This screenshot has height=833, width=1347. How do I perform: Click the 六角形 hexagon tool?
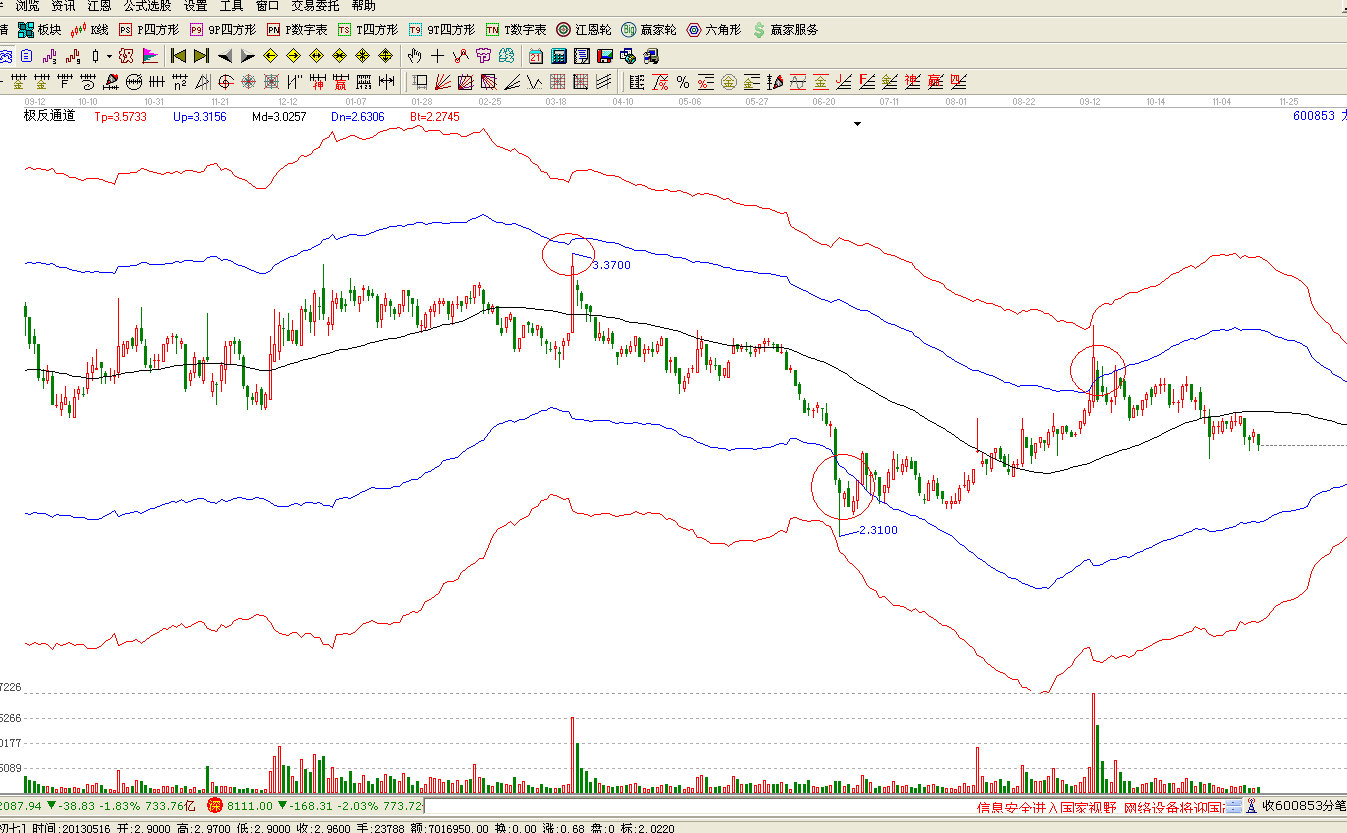(714, 30)
